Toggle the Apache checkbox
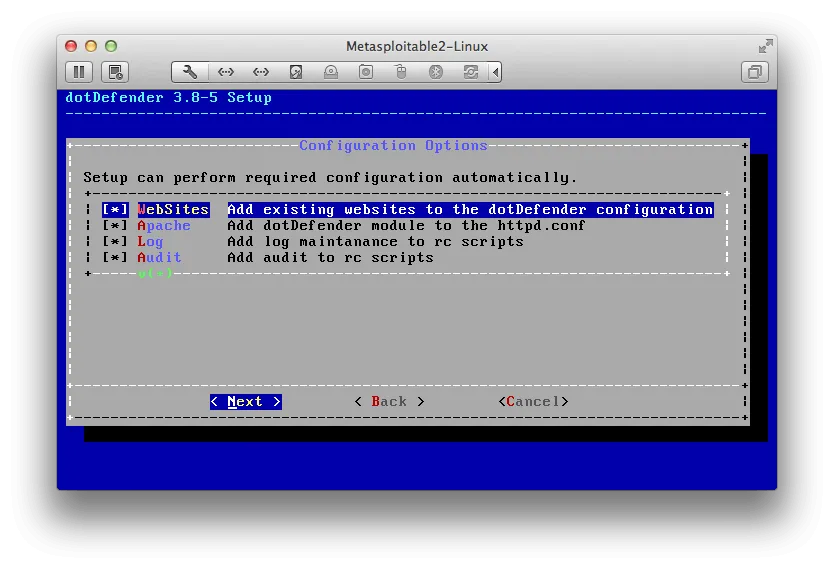 [116, 226]
